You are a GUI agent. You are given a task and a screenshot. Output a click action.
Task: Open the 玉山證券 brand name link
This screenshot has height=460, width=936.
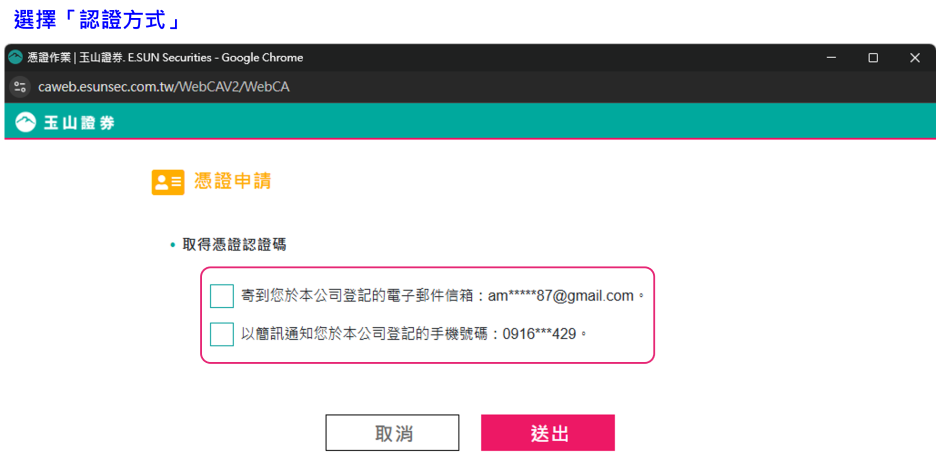pyautogui.click(x=79, y=124)
